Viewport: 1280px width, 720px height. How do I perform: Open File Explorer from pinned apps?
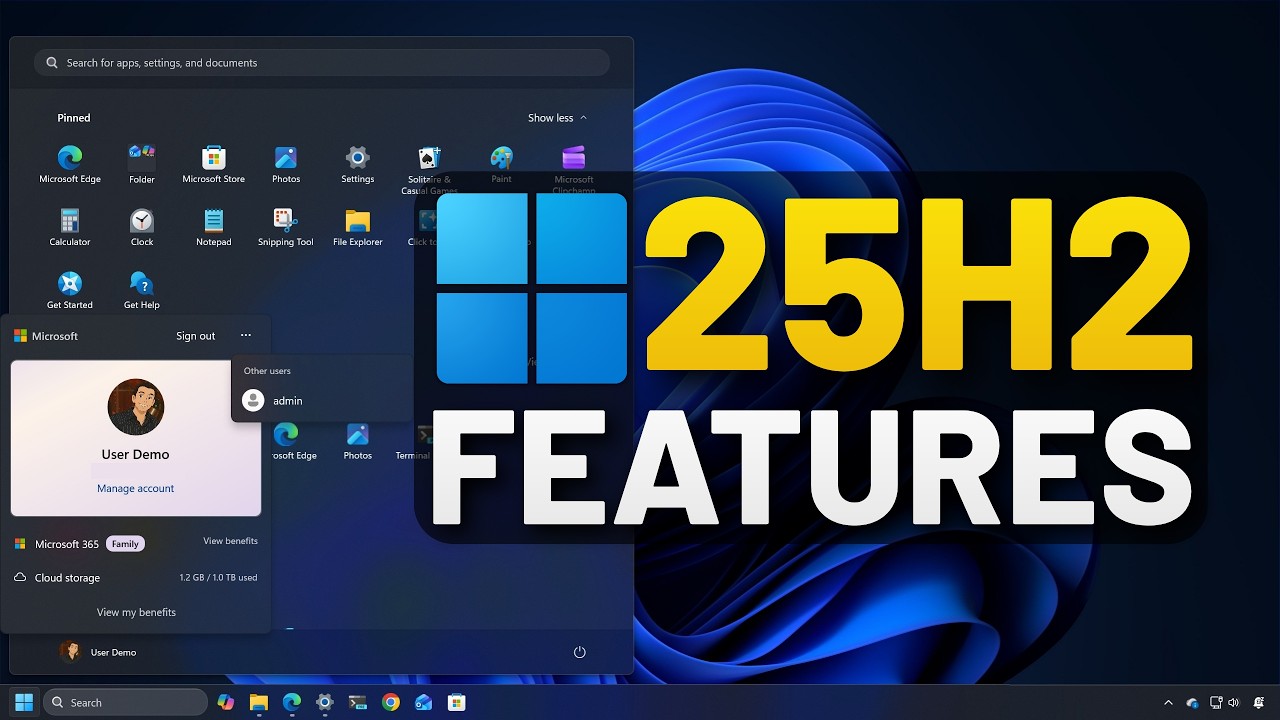pos(357,228)
